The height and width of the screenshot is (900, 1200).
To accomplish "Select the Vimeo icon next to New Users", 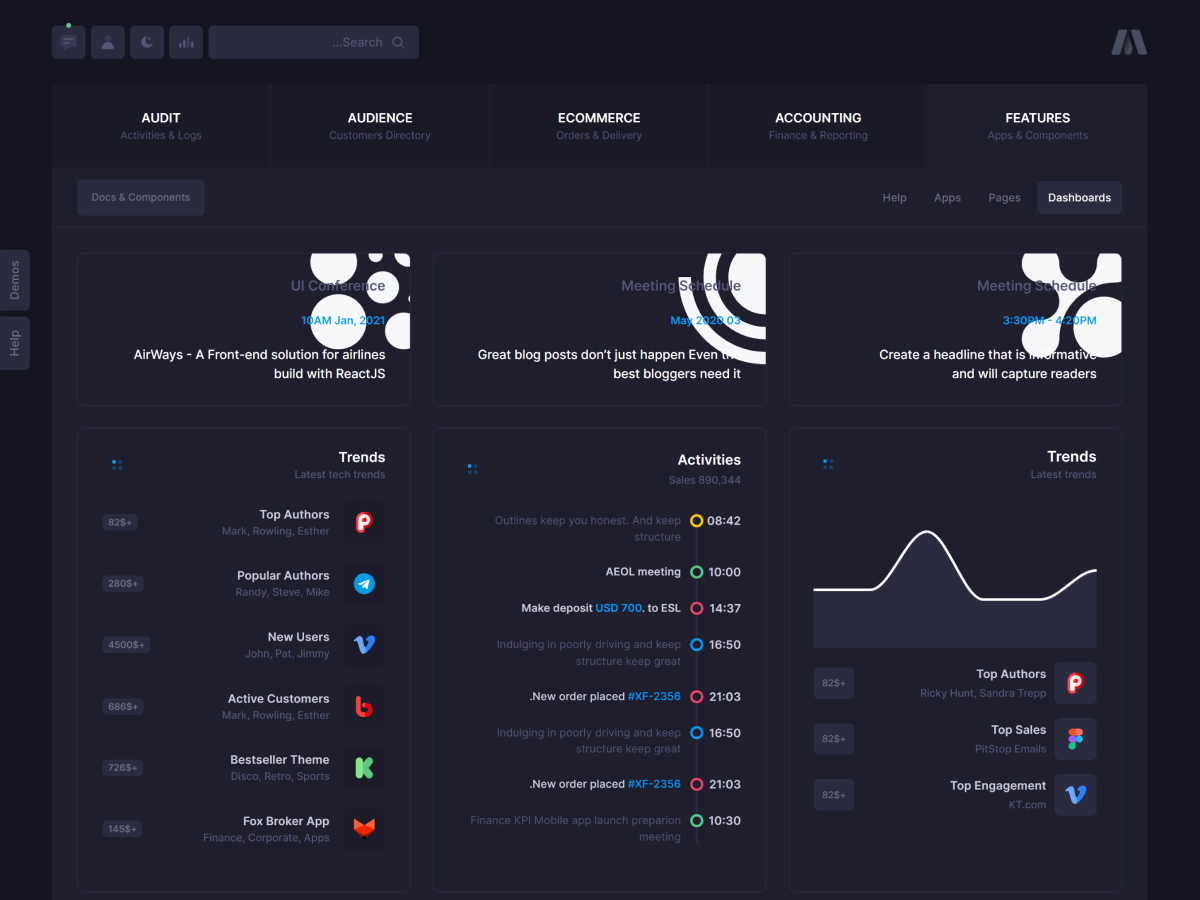I will tap(364, 645).
